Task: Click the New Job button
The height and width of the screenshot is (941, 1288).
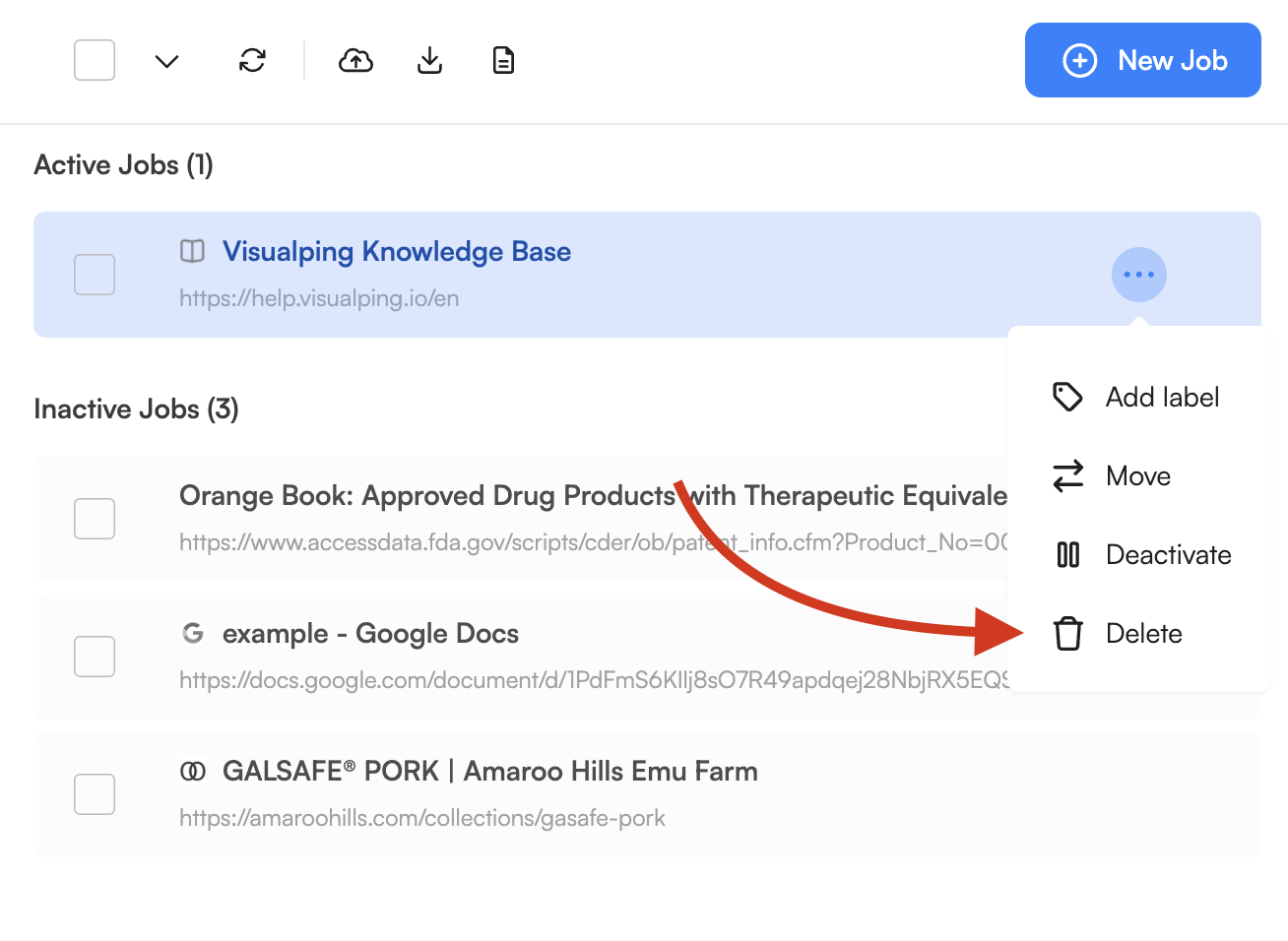Action: click(1142, 60)
